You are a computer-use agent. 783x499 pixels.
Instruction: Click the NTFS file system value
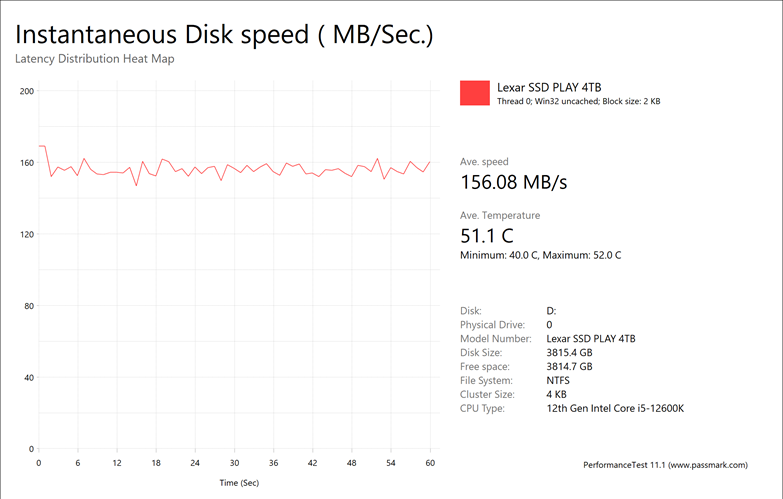[x=560, y=380]
